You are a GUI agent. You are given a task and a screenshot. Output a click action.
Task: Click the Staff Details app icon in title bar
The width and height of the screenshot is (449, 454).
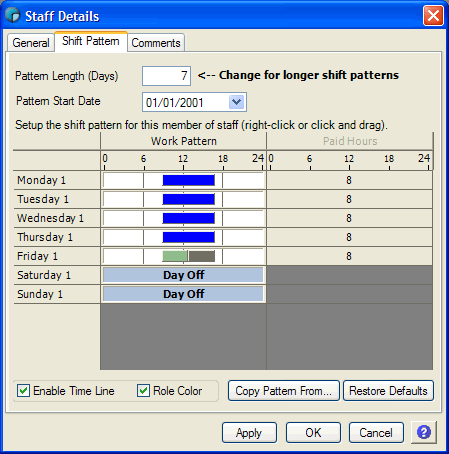pos(13,15)
